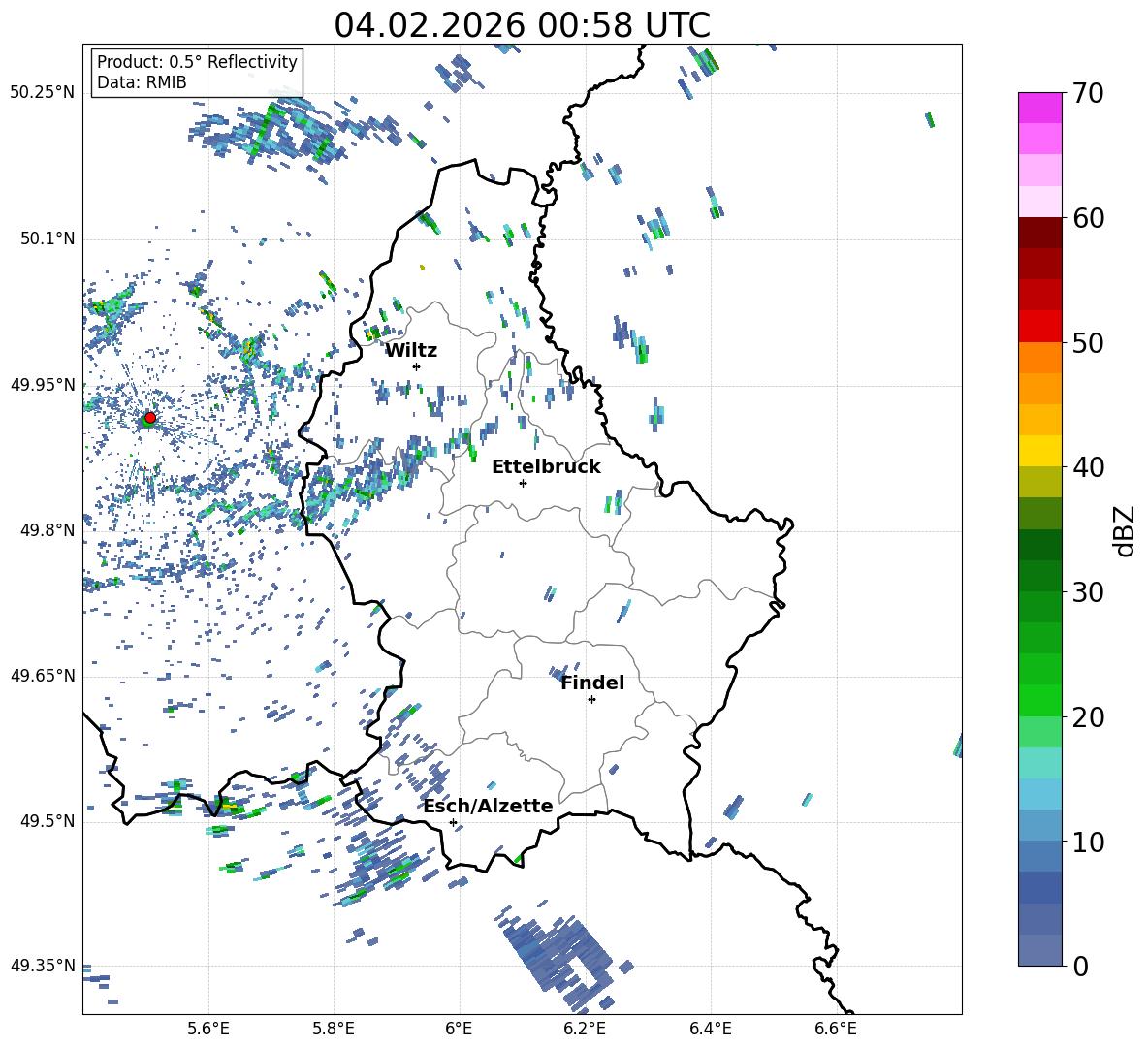Click the 6.2°E longitude tick label
The image size is (1148, 1048).
(x=585, y=1028)
